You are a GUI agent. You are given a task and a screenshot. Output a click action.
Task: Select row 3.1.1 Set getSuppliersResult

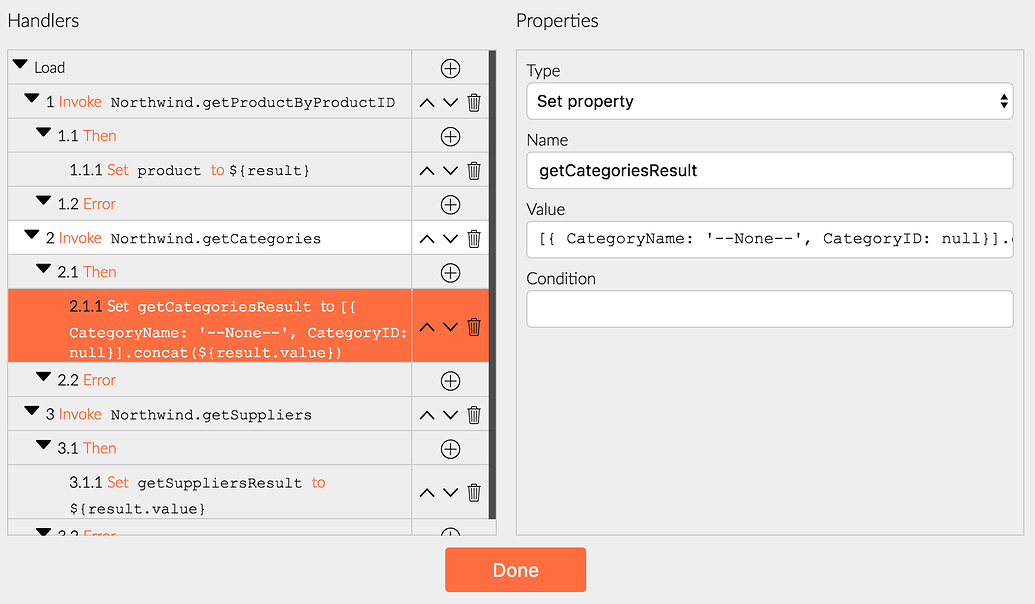click(210, 492)
